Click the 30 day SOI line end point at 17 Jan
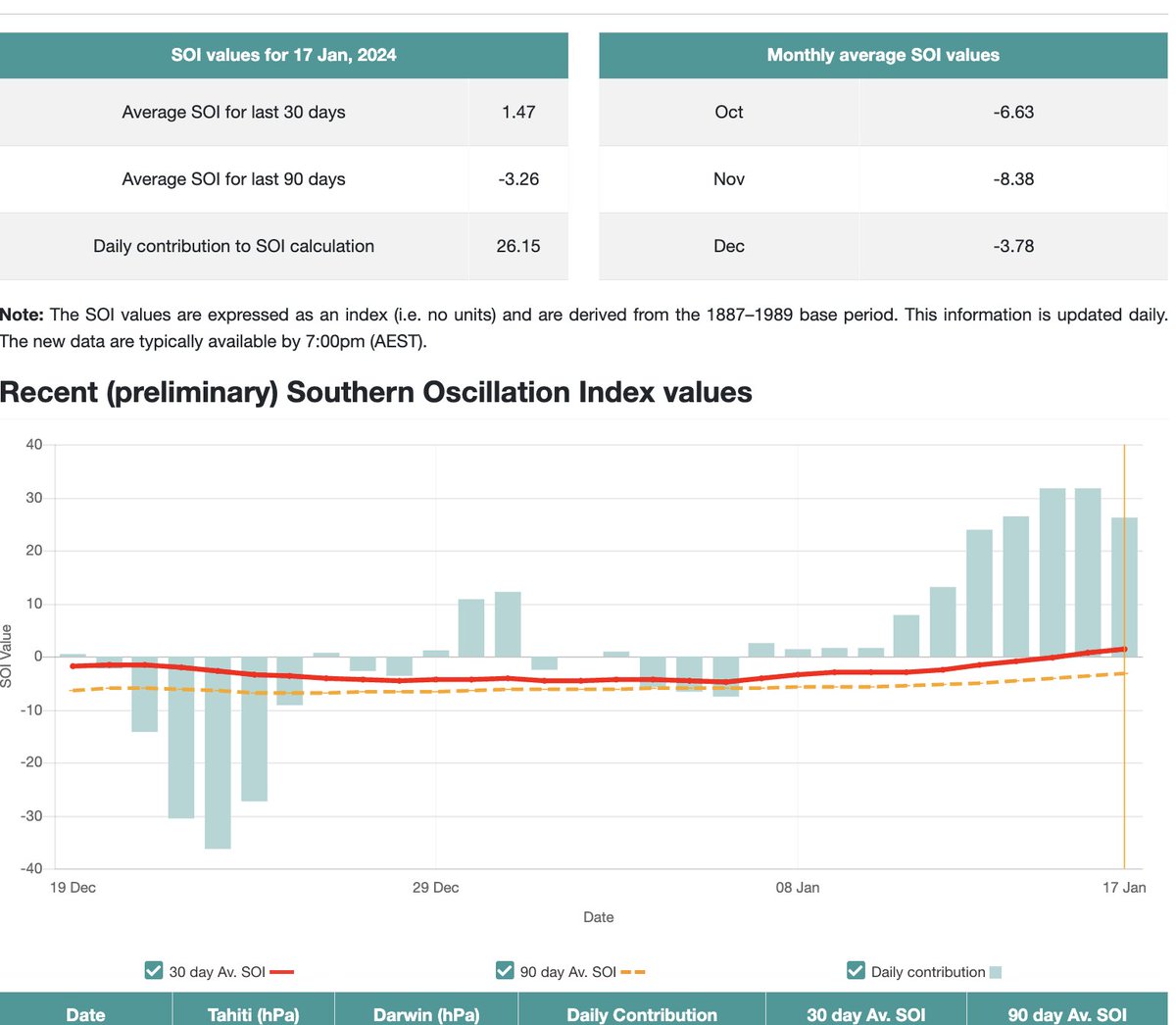 1124,649
